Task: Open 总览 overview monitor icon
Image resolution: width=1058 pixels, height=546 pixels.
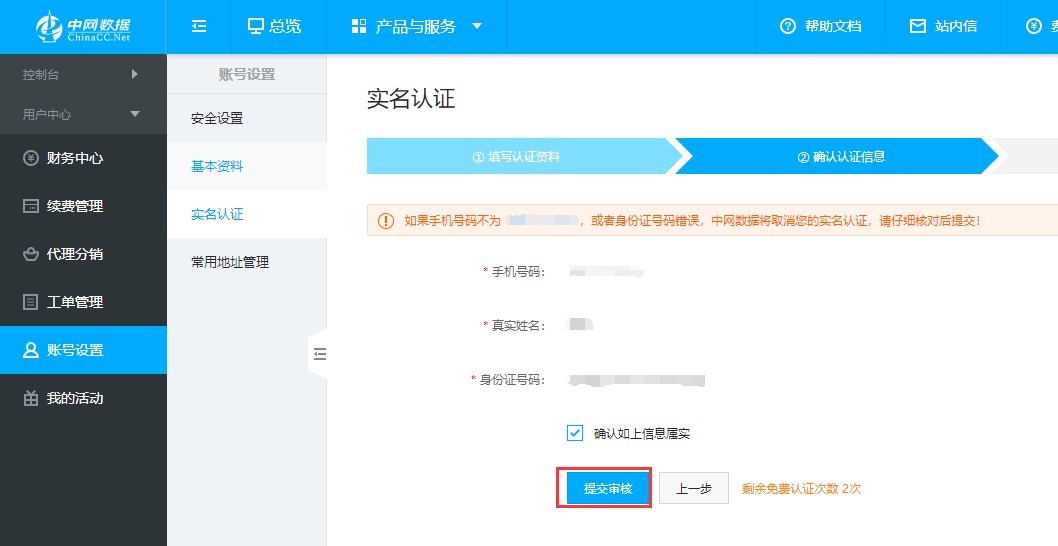Action: pyautogui.click(x=256, y=27)
